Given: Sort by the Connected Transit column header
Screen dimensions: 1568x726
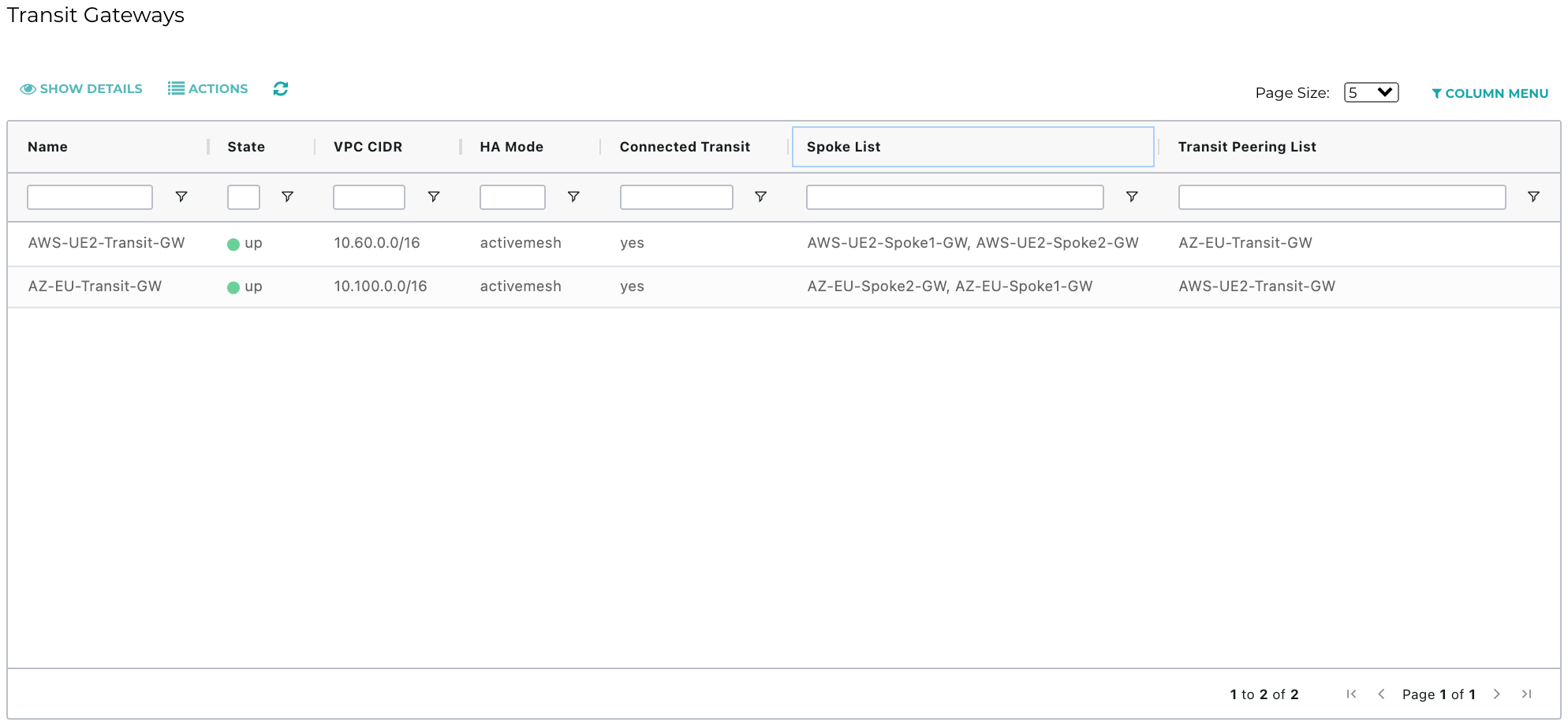Looking at the screenshot, I should [x=685, y=147].
